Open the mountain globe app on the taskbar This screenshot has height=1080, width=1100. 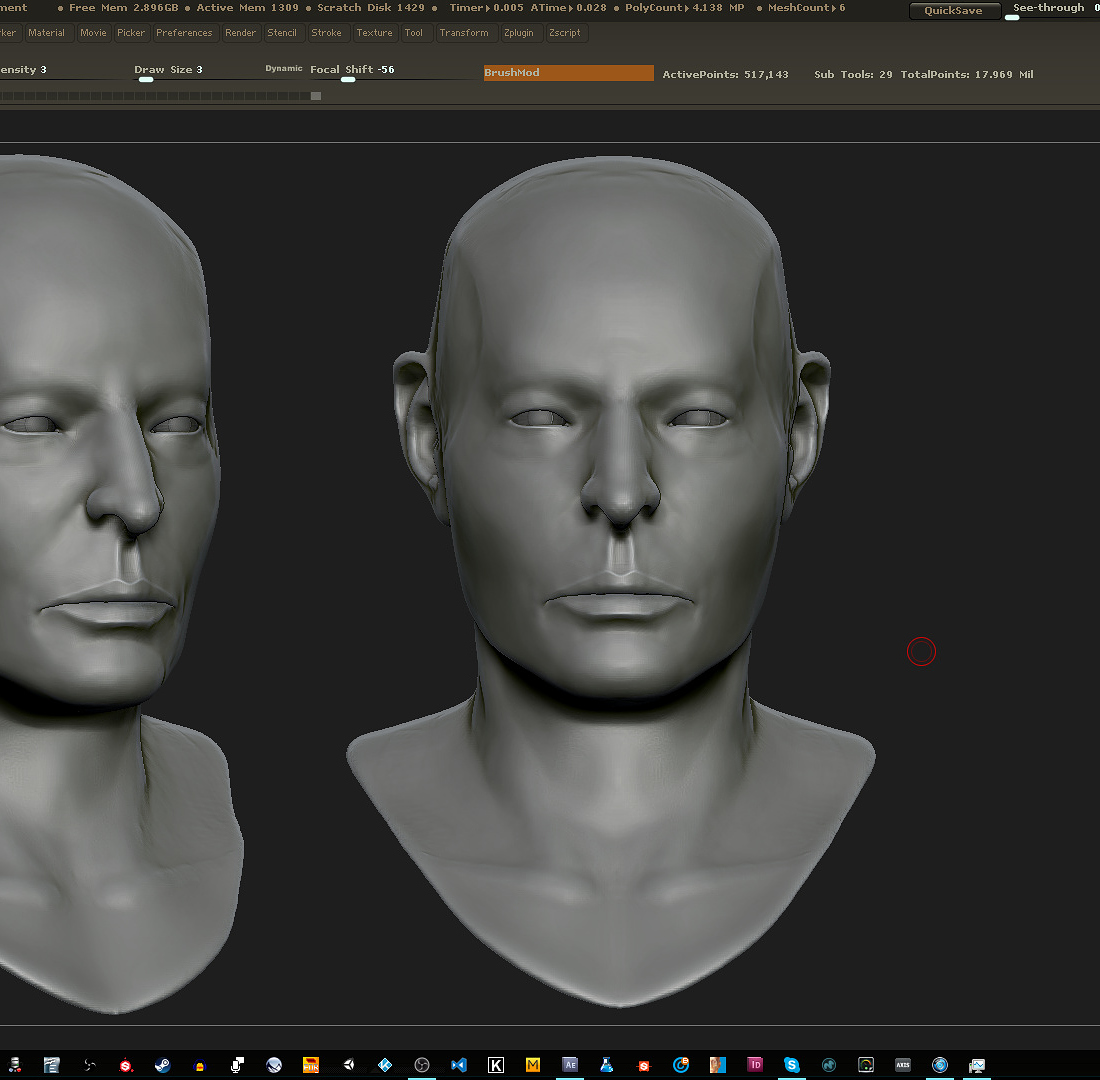tap(274, 1065)
